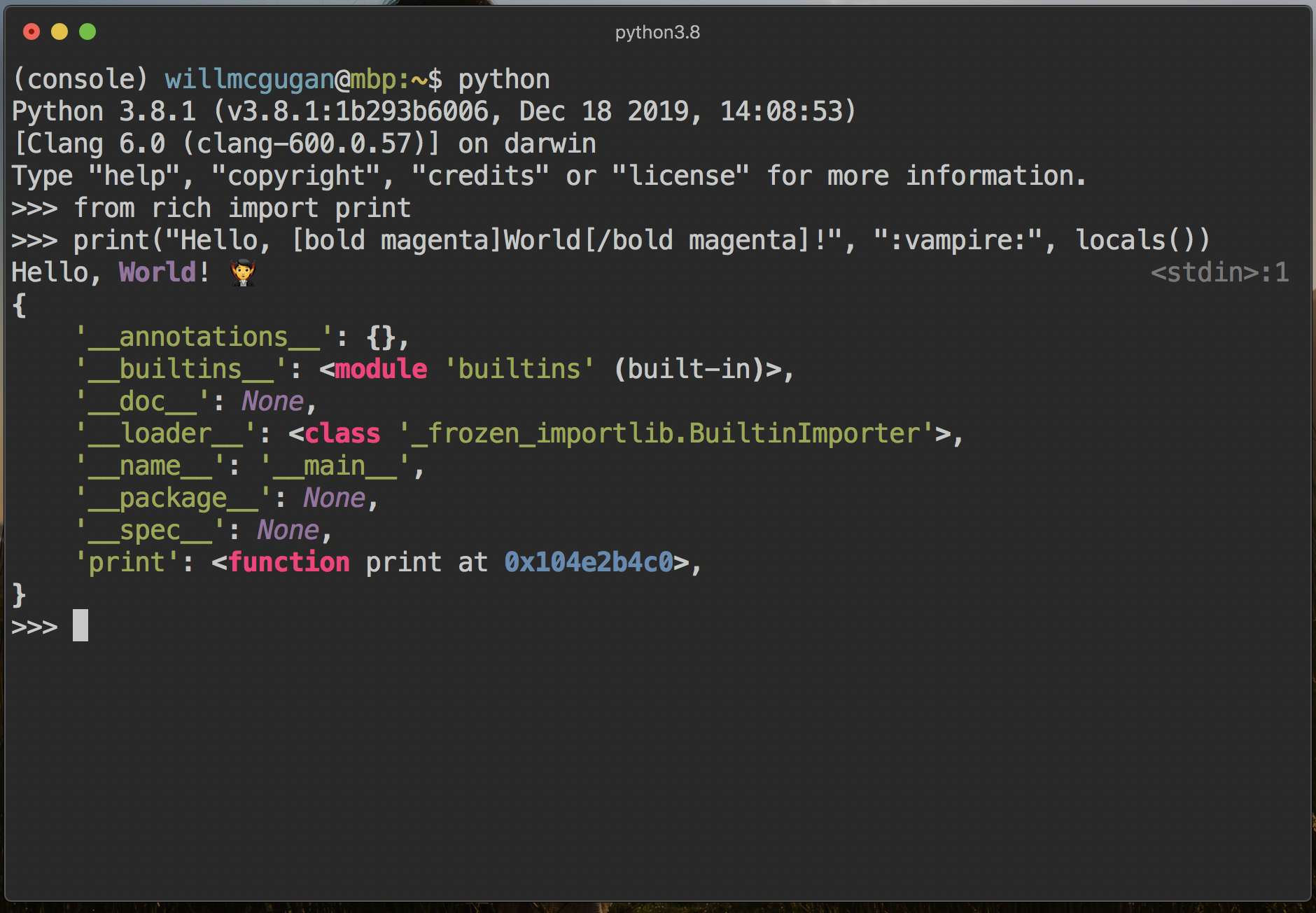1316x913 pixels.
Task: Click 'Python 3.8.1' version text
Action: 104,111
